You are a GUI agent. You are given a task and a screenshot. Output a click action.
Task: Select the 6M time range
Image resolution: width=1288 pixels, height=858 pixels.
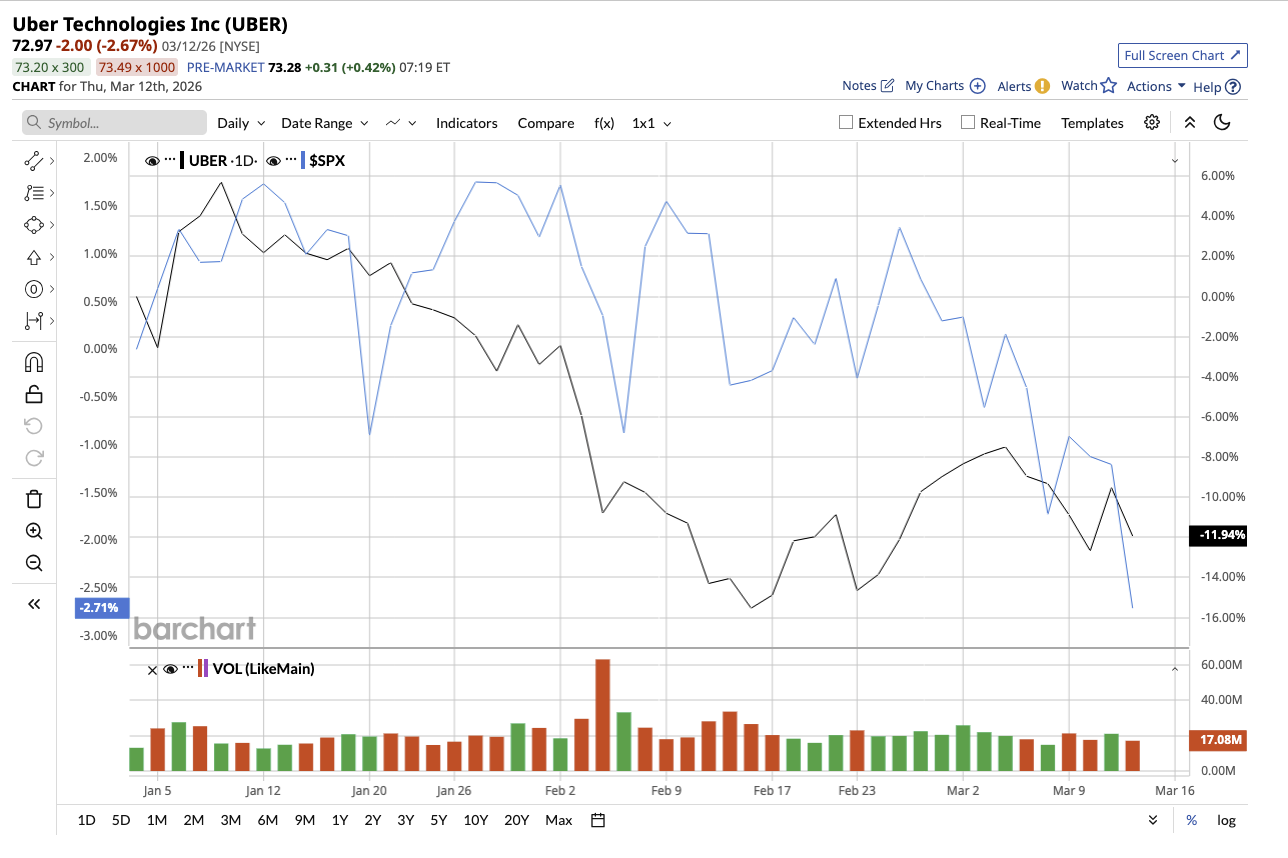(267, 820)
